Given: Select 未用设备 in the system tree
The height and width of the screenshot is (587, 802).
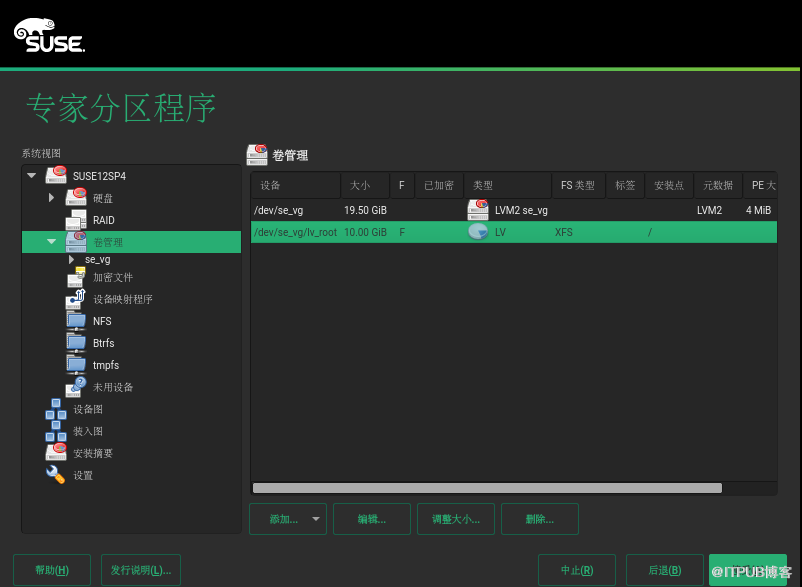Looking at the screenshot, I should pos(113,387).
